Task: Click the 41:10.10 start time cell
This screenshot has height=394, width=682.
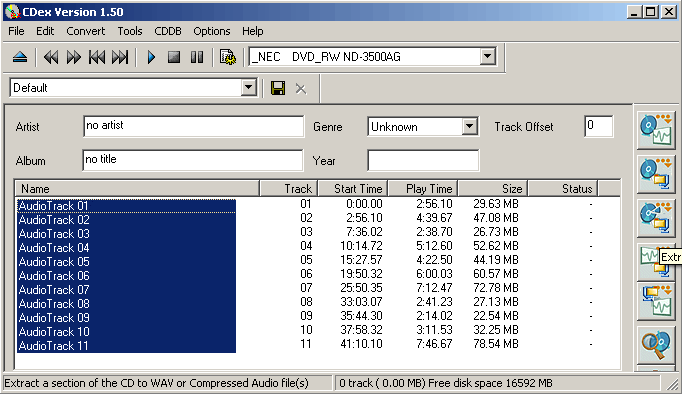Action: 361,344
